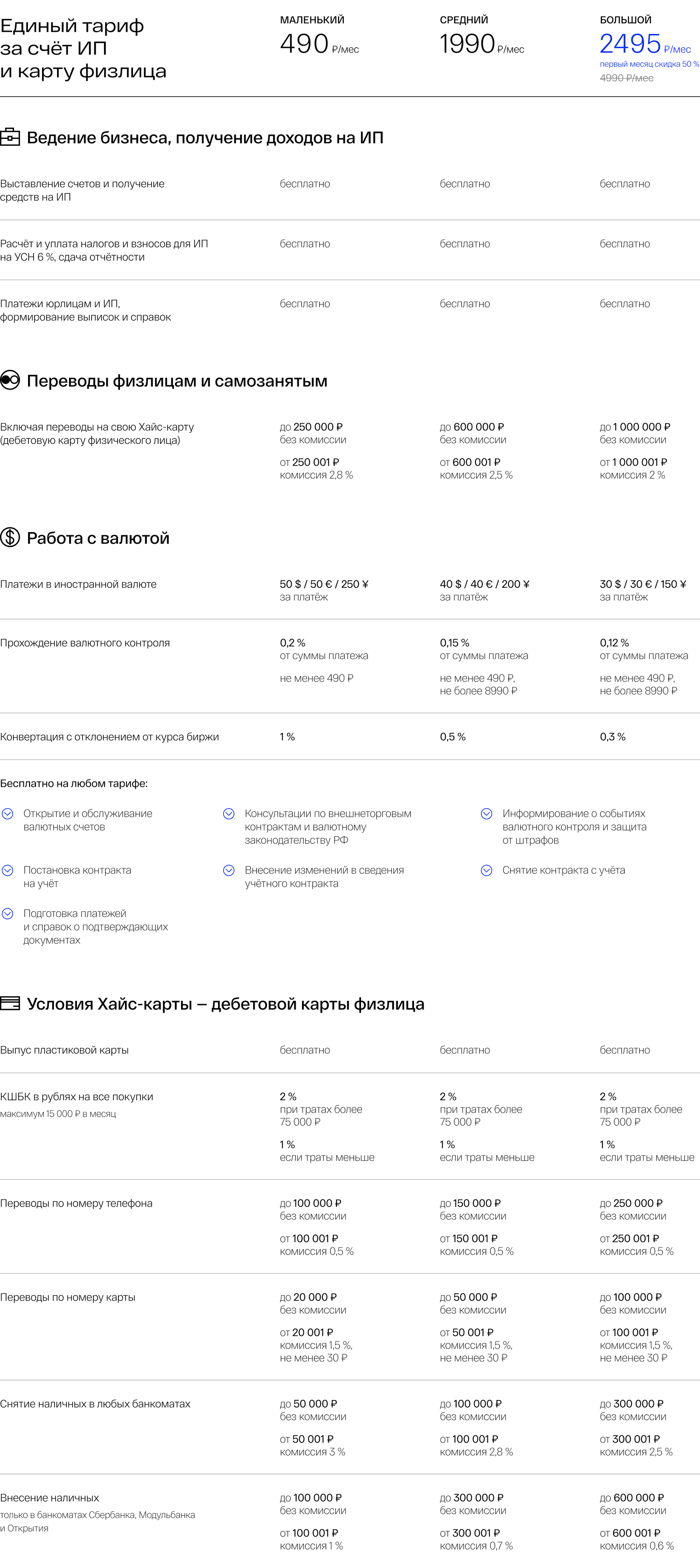Click check icon next to Внесение изменений
The width and height of the screenshot is (700, 1568).
coord(229,870)
